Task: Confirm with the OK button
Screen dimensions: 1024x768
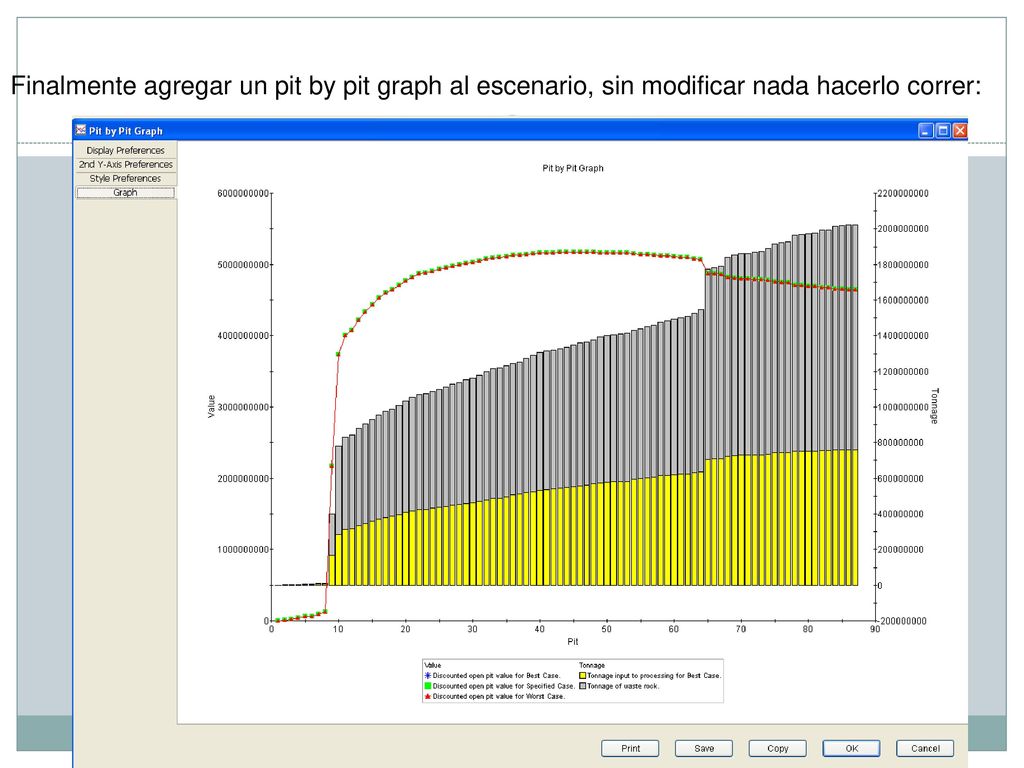Action: (x=852, y=748)
